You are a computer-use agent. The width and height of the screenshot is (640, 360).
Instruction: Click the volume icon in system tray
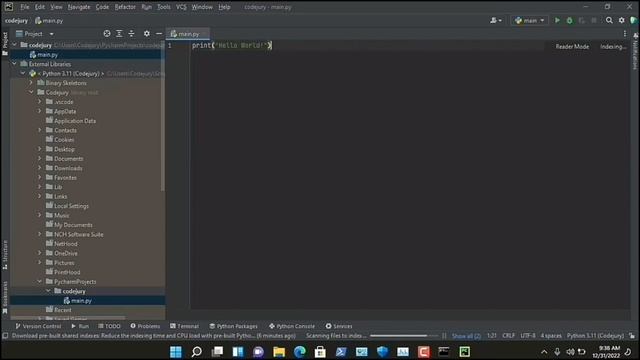[x=570, y=352]
